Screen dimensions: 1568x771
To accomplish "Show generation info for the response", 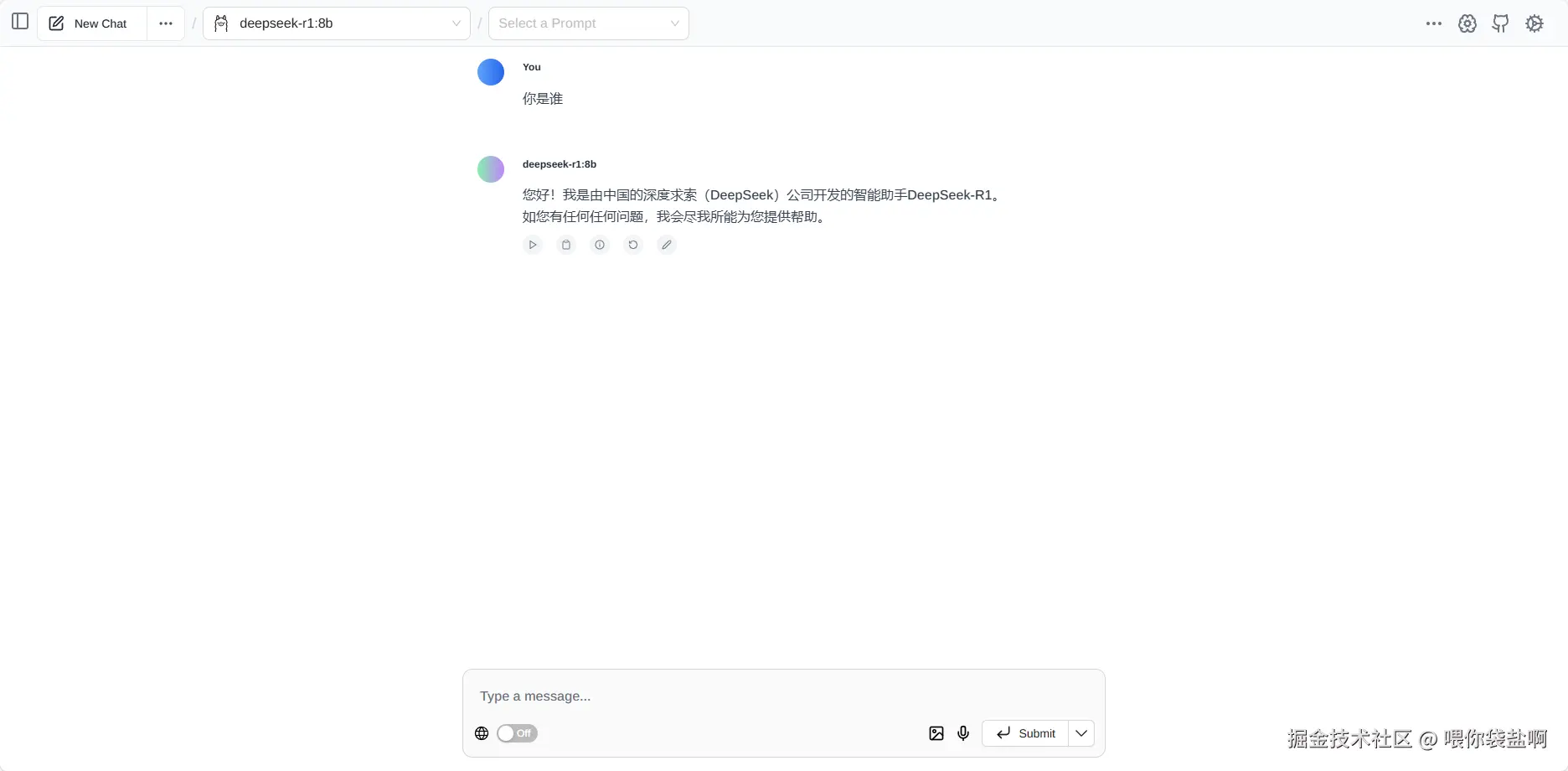I will point(600,245).
